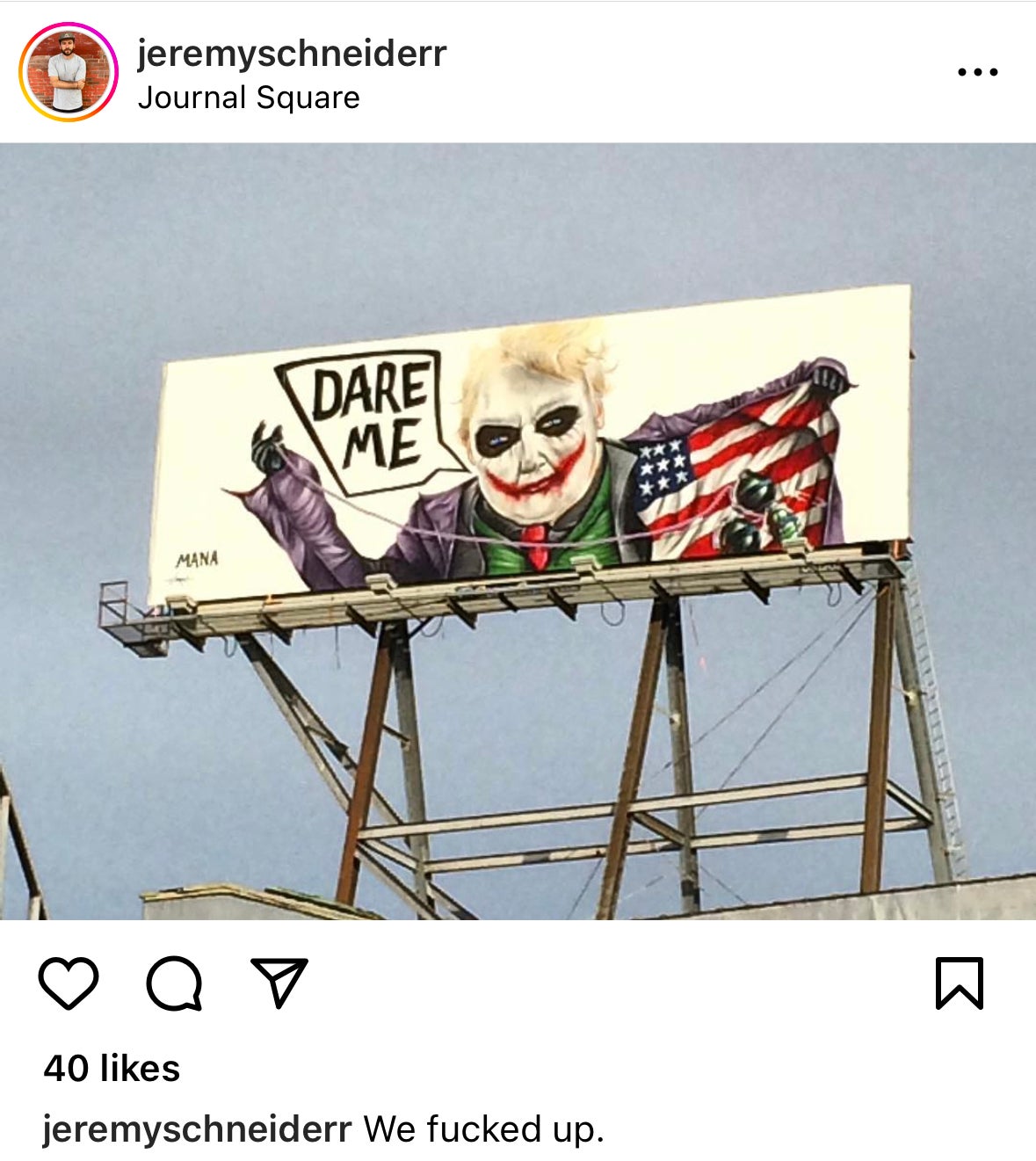Show who liked via 40 likes
The image size is (1036, 1161).
pyautogui.click(x=112, y=1068)
